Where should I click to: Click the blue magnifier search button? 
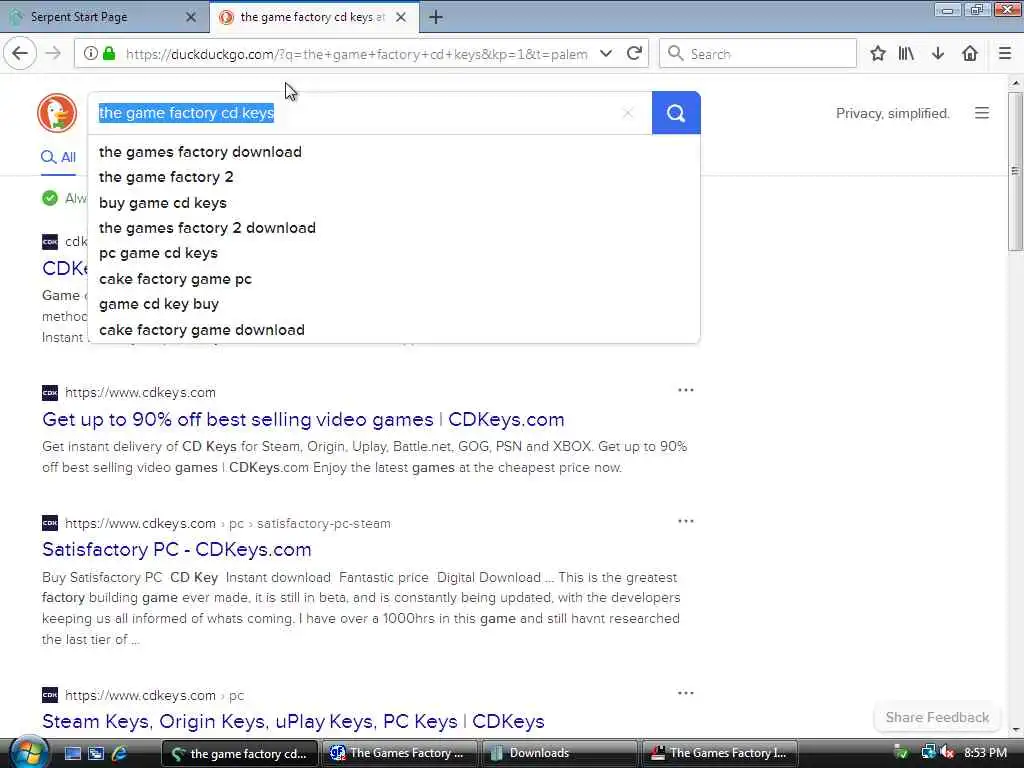pyautogui.click(x=676, y=113)
